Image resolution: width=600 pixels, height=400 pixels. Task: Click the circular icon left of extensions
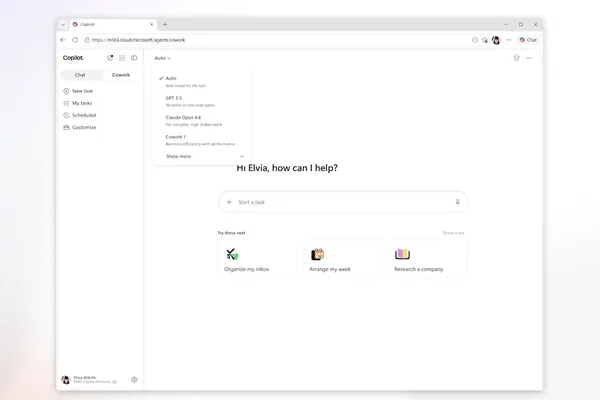click(475, 40)
